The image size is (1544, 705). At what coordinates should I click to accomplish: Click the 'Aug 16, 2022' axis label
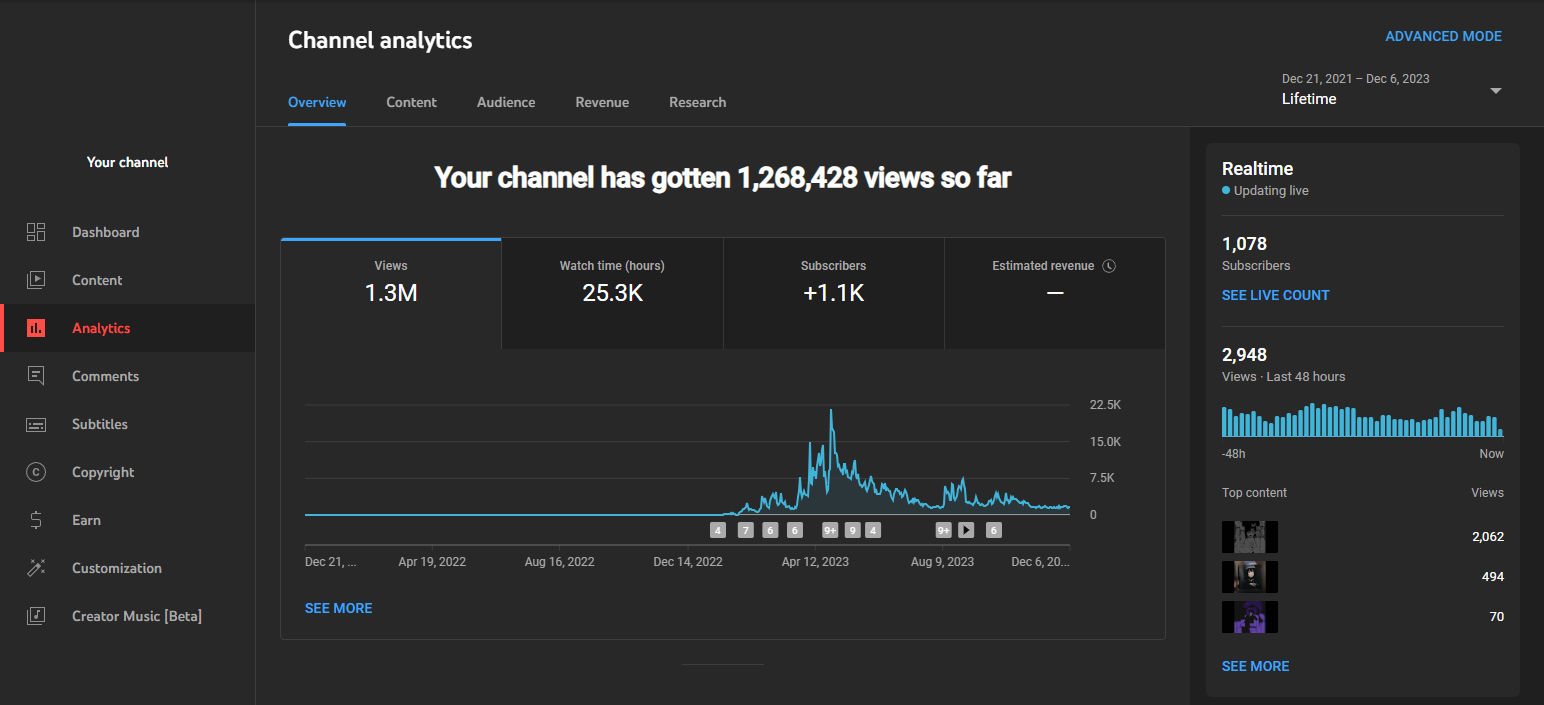click(560, 562)
